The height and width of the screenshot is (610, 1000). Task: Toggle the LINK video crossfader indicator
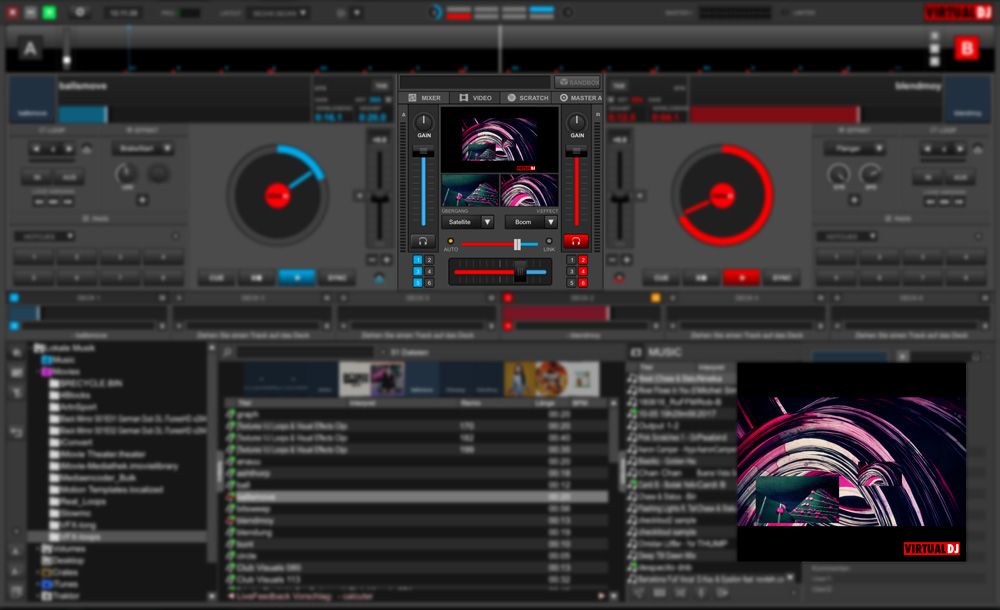[x=549, y=241]
